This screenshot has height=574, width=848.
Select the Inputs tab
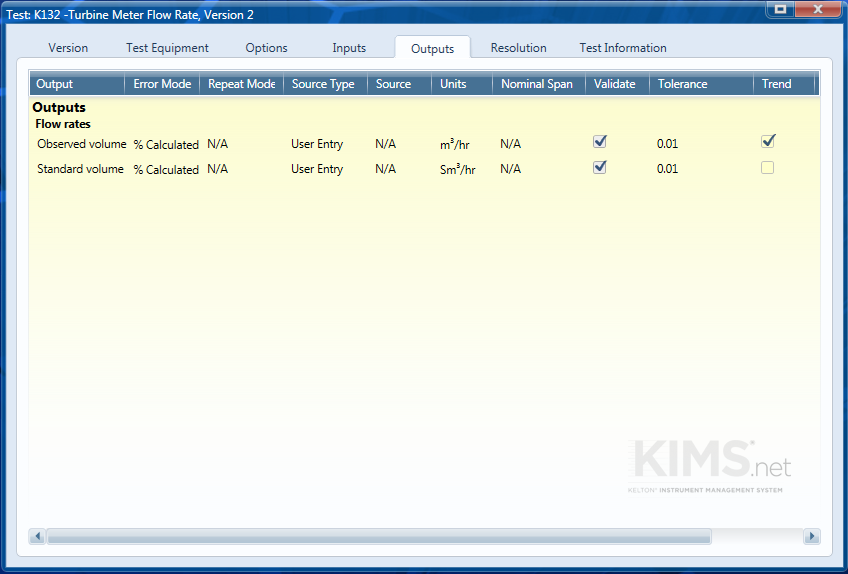[349, 48]
